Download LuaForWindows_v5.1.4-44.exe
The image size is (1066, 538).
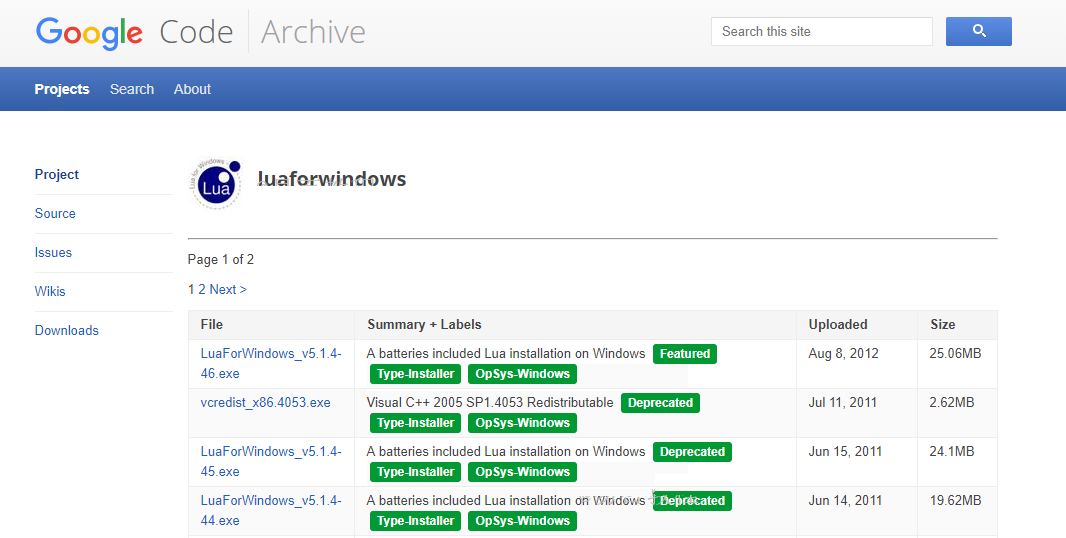coord(271,511)
